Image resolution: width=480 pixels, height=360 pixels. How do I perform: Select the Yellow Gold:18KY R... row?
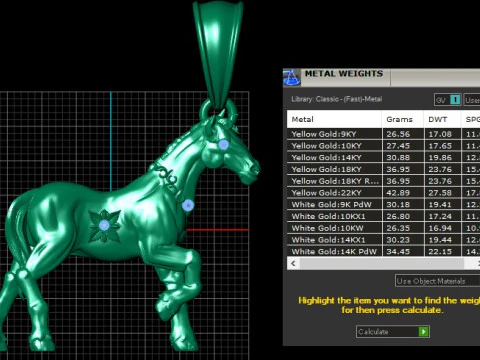(x=383, y=181)
